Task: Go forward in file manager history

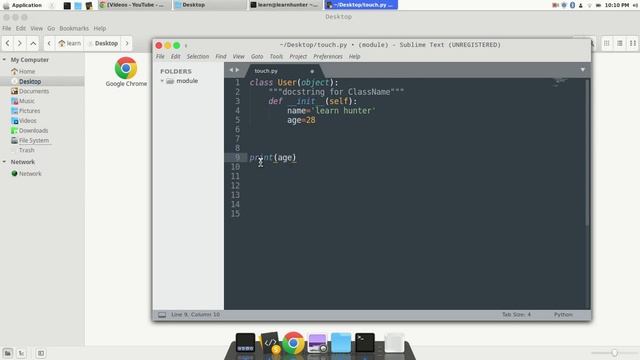Action: pyautogui.click(x=20, y=43)
